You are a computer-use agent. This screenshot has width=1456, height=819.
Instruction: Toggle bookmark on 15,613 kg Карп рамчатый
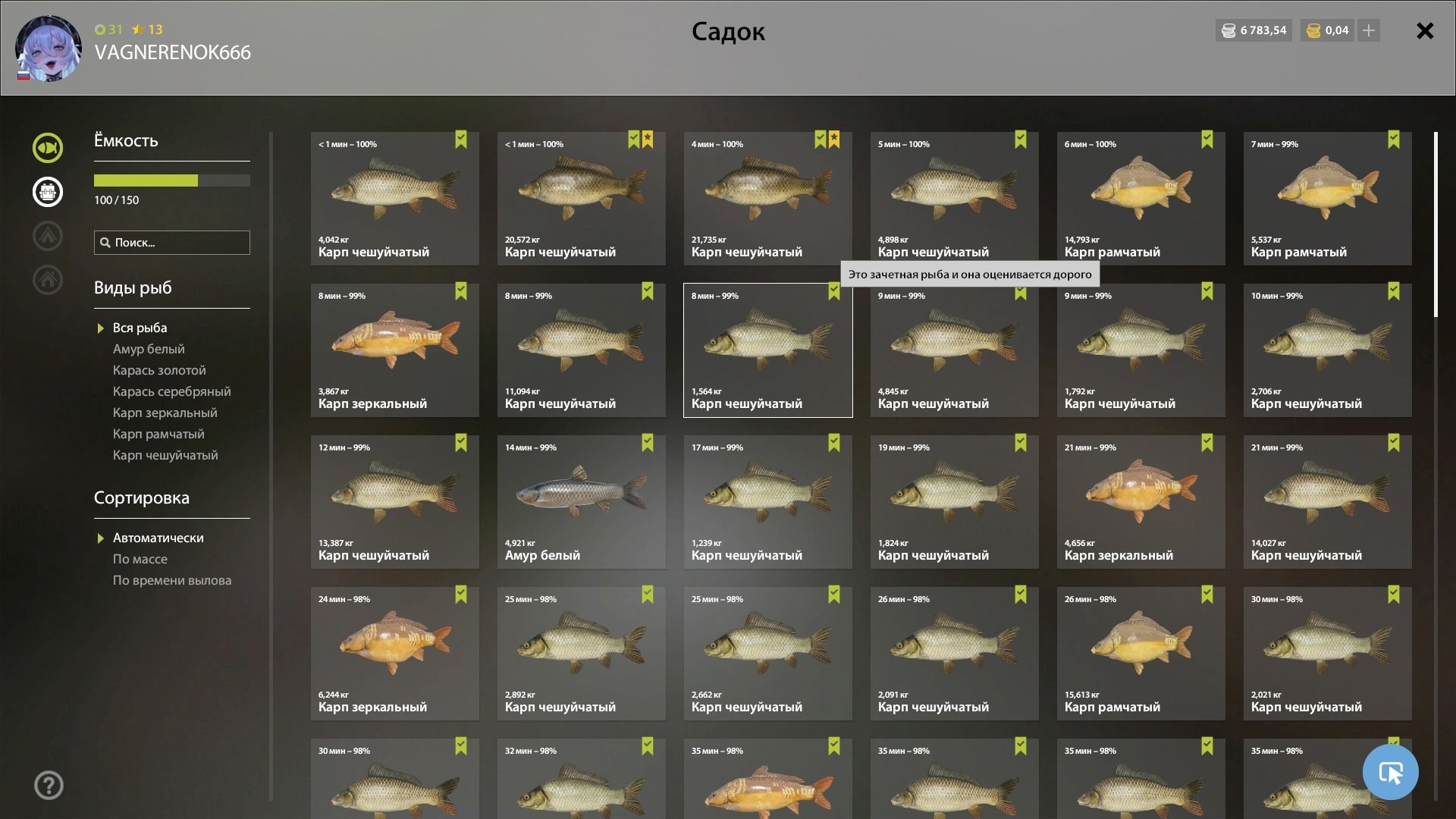click(1207, 595)
